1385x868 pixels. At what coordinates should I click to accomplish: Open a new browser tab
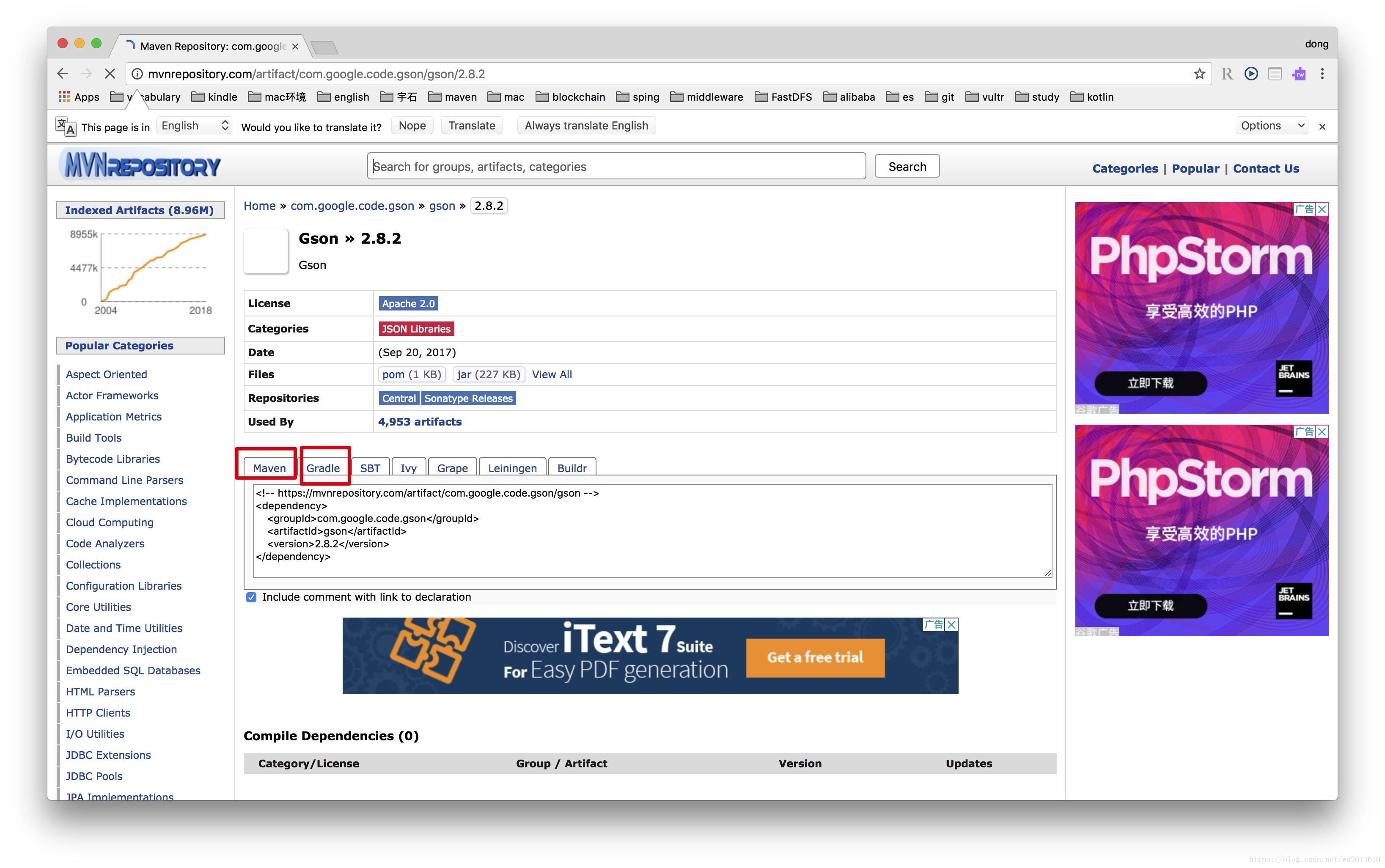[324, 47]
